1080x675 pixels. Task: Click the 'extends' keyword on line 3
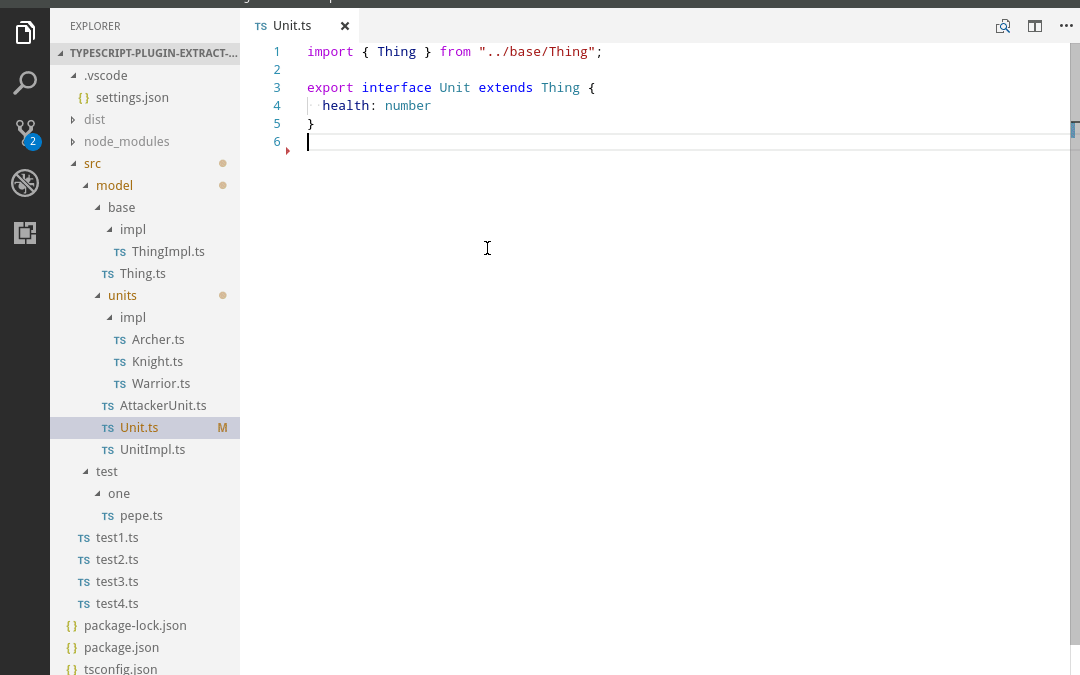(506, 87)
